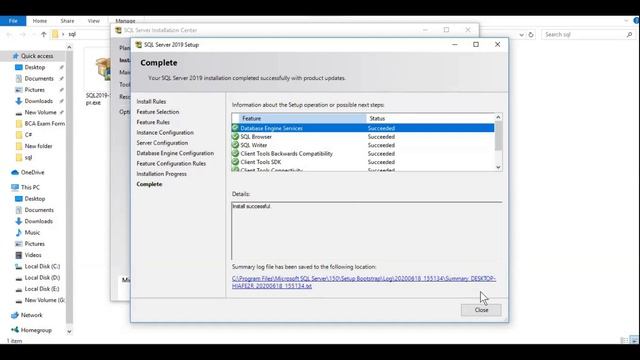Click SQL Server 2019 Setup title icon
The image size is (640, 360).
(138, 44)
